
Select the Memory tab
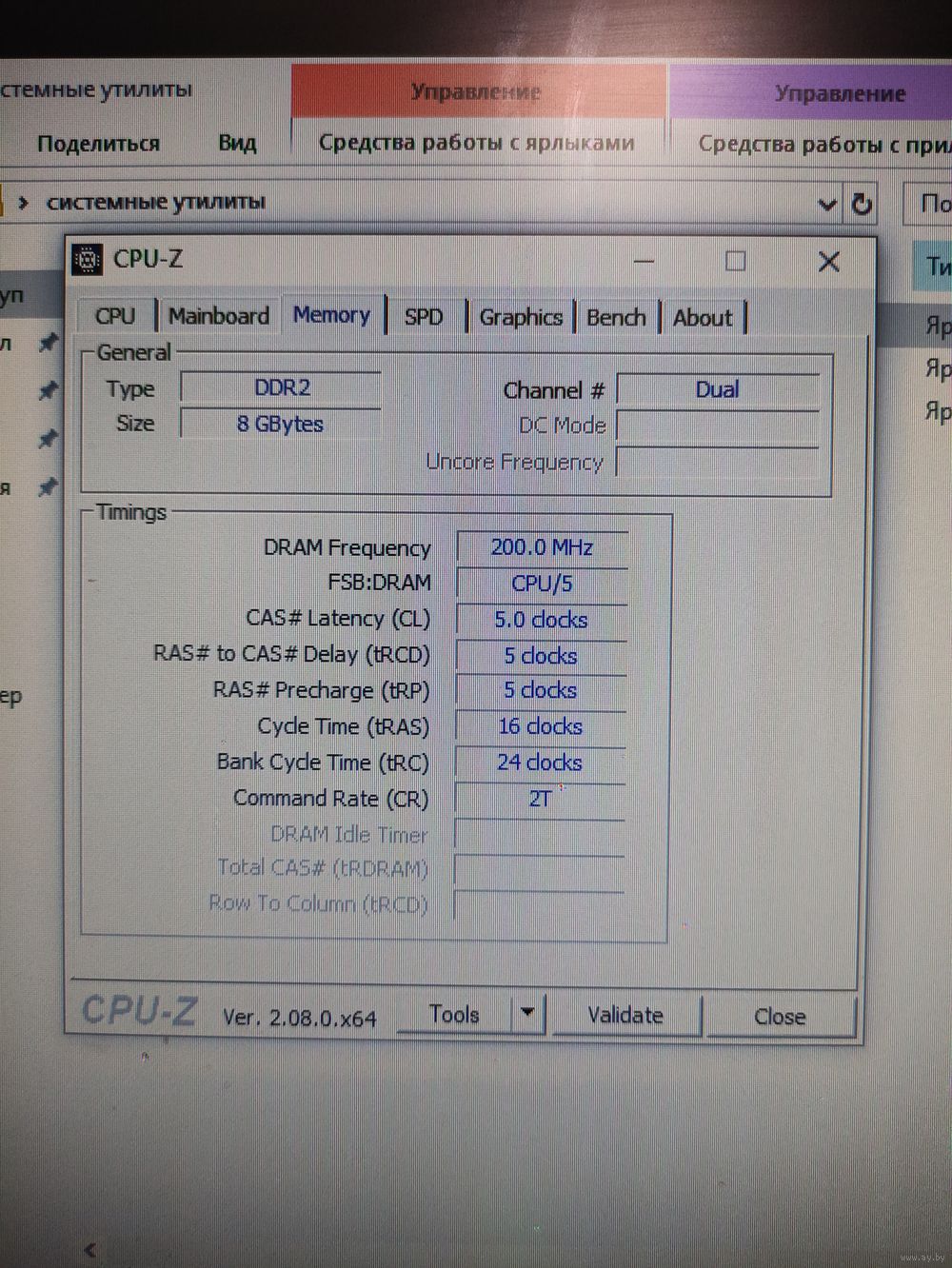click(x=331, y=315)
